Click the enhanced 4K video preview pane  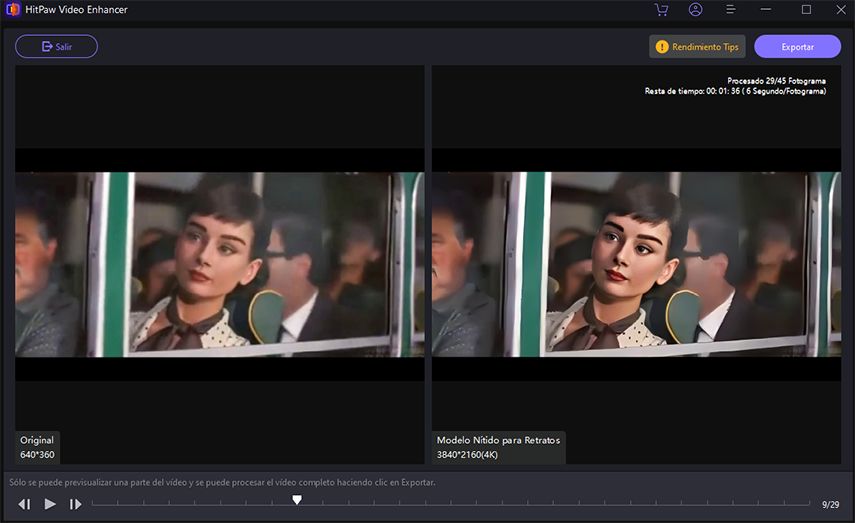click(636, 265)
